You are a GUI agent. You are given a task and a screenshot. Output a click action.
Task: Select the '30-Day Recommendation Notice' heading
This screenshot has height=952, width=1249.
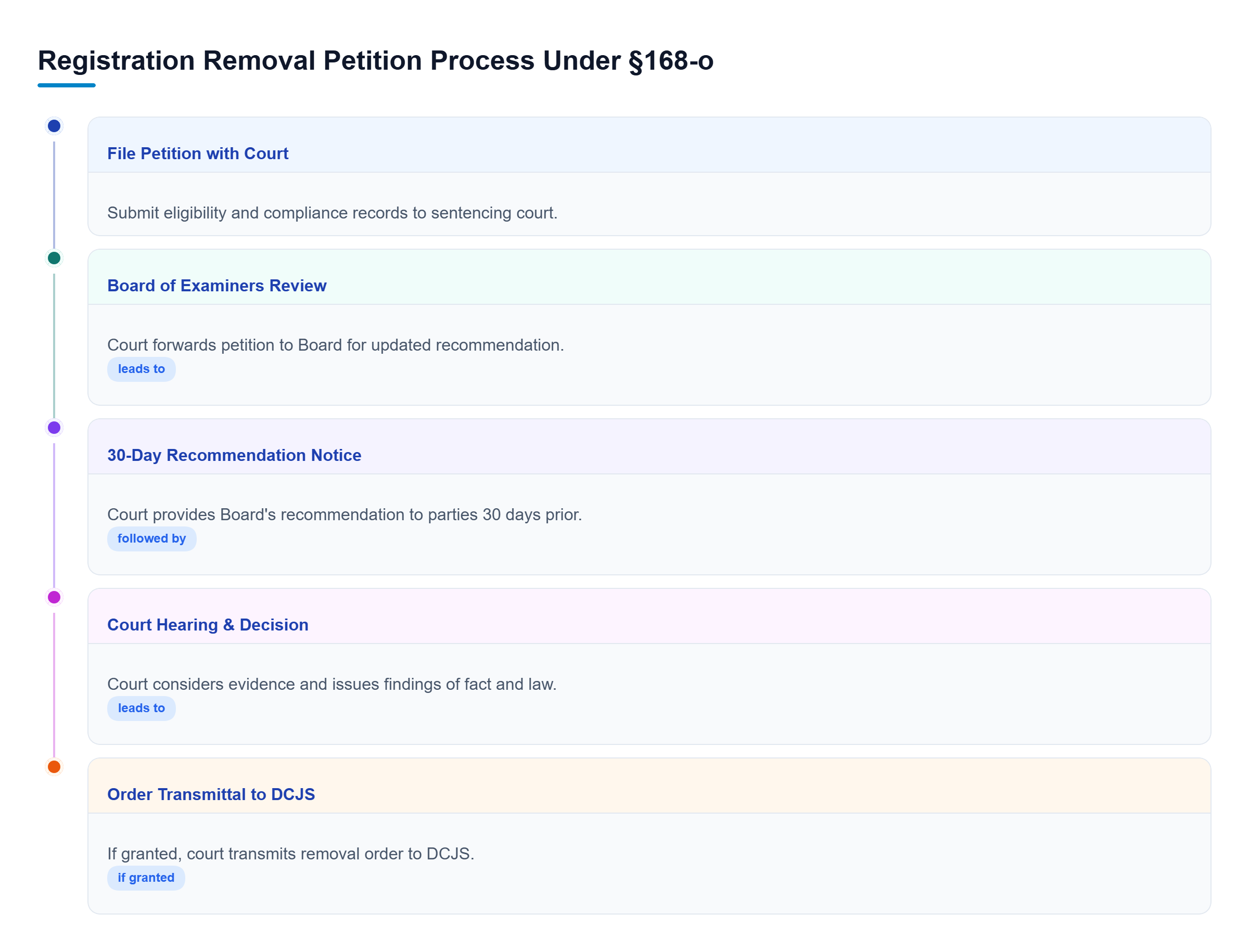(234, 455)
